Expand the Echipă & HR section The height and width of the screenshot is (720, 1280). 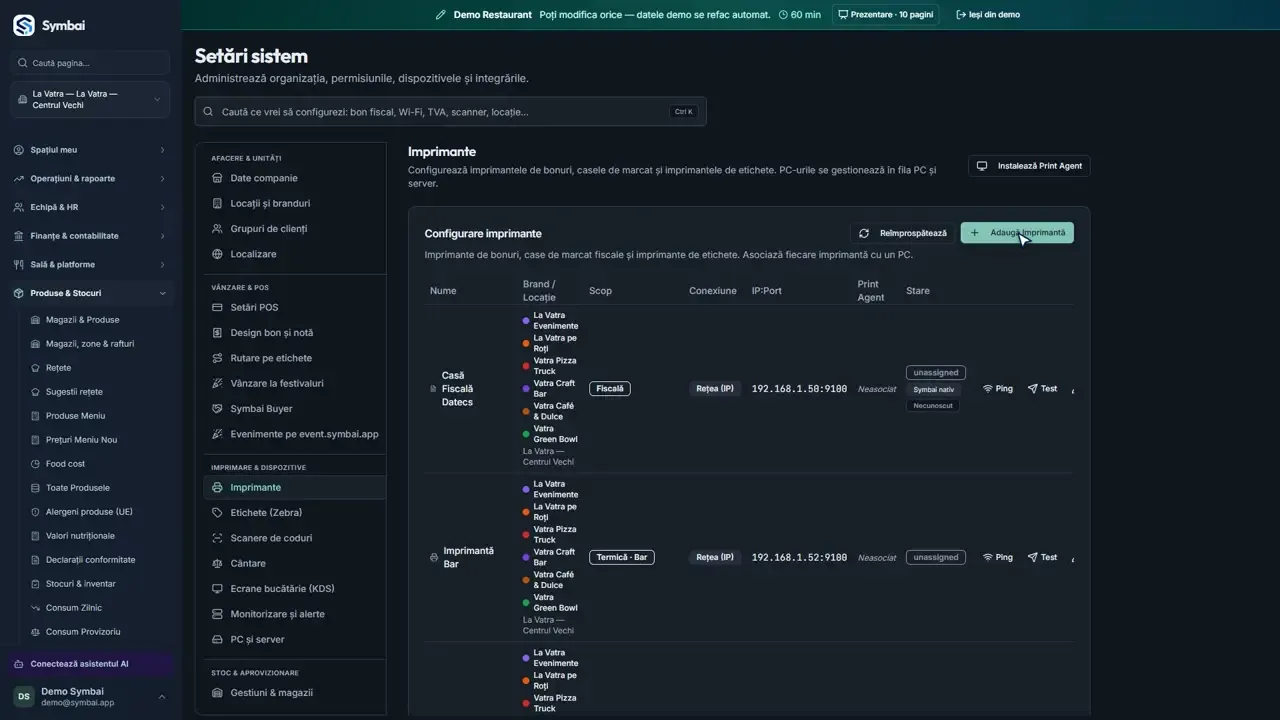[x=90, y=207]
